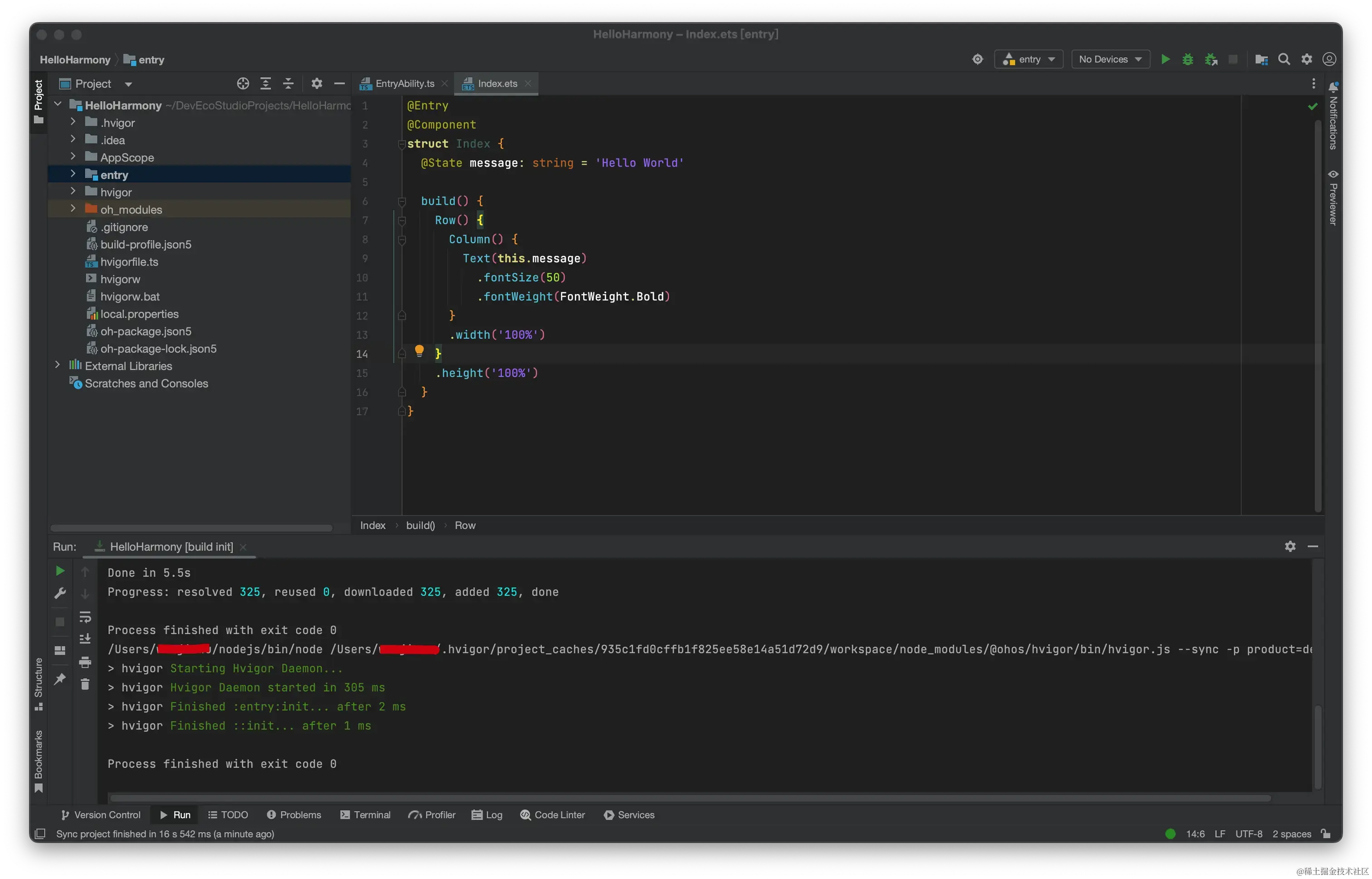Toggle the Project tool window side tab
Image resolution: width=1372 pixels, height=879 pixels.
pos(38,102)
